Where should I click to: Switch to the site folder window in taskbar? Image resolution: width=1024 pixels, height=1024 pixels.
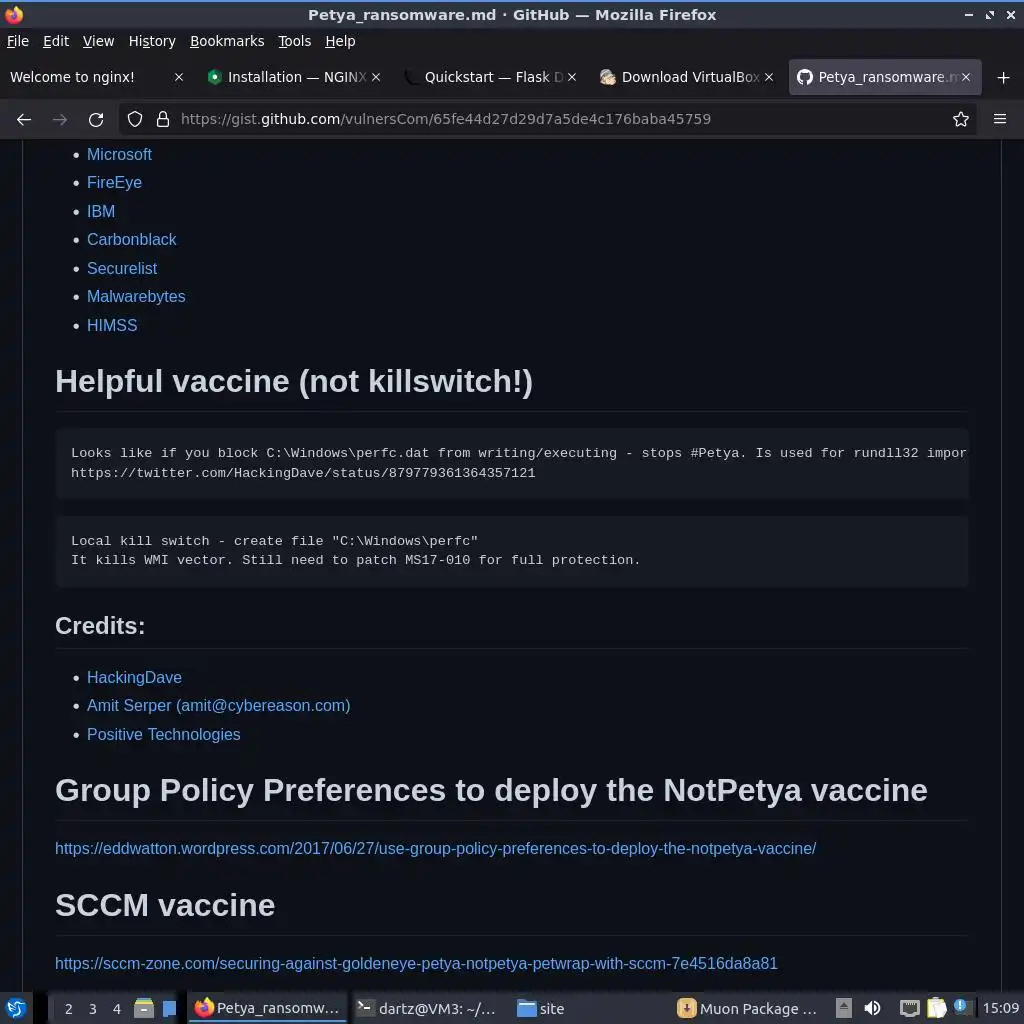541,1008
